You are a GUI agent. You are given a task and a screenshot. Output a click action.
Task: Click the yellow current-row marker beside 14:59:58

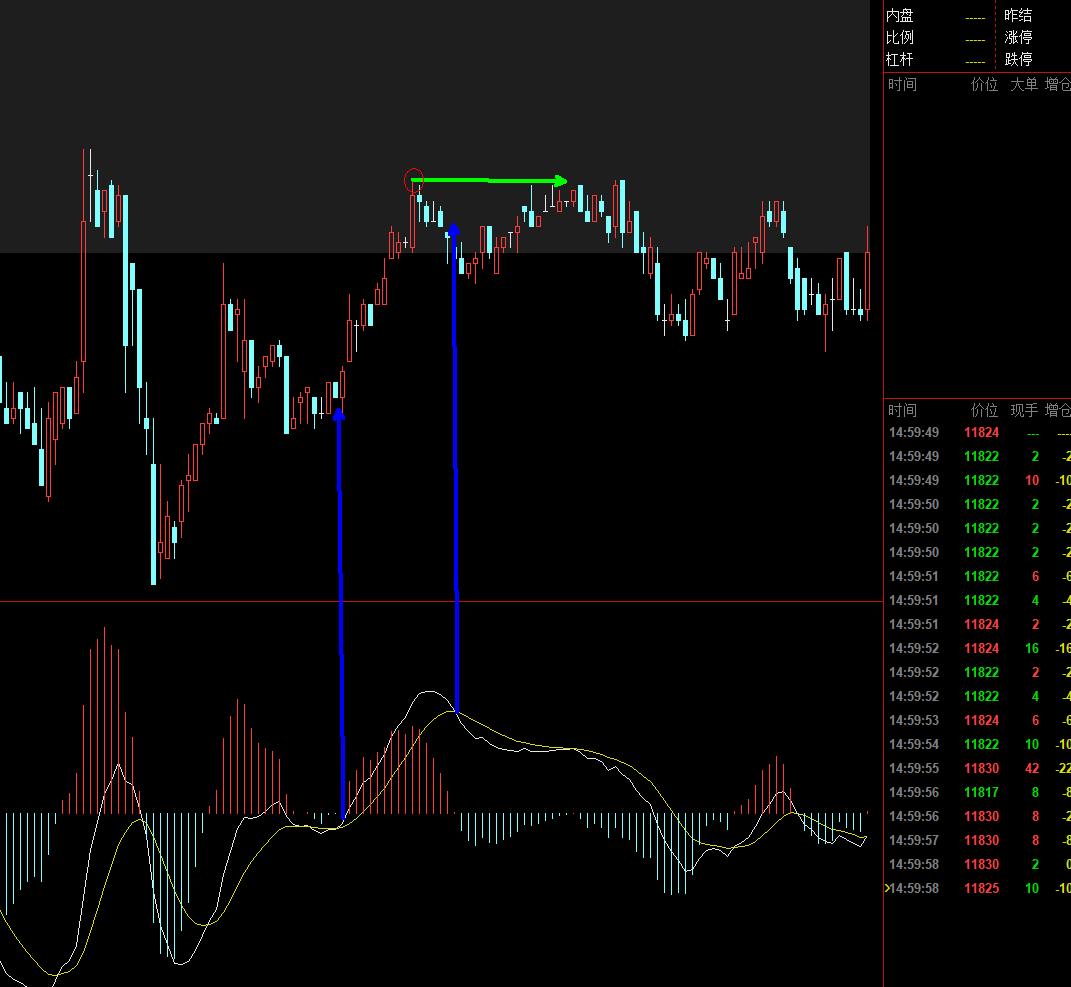click(x=887, y=888)
